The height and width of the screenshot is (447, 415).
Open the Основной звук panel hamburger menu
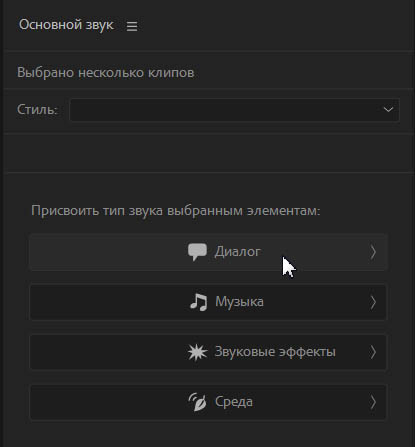pyautogui.click(x=132, y=26)
